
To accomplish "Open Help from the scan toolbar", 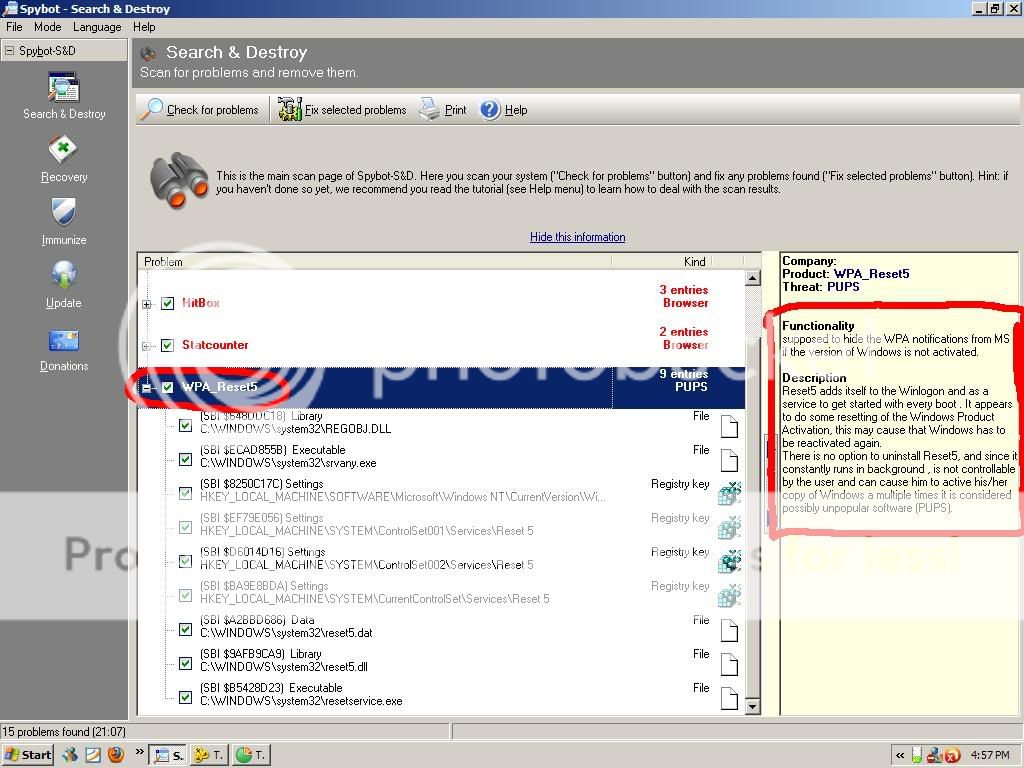I will (x=504, y=110).
